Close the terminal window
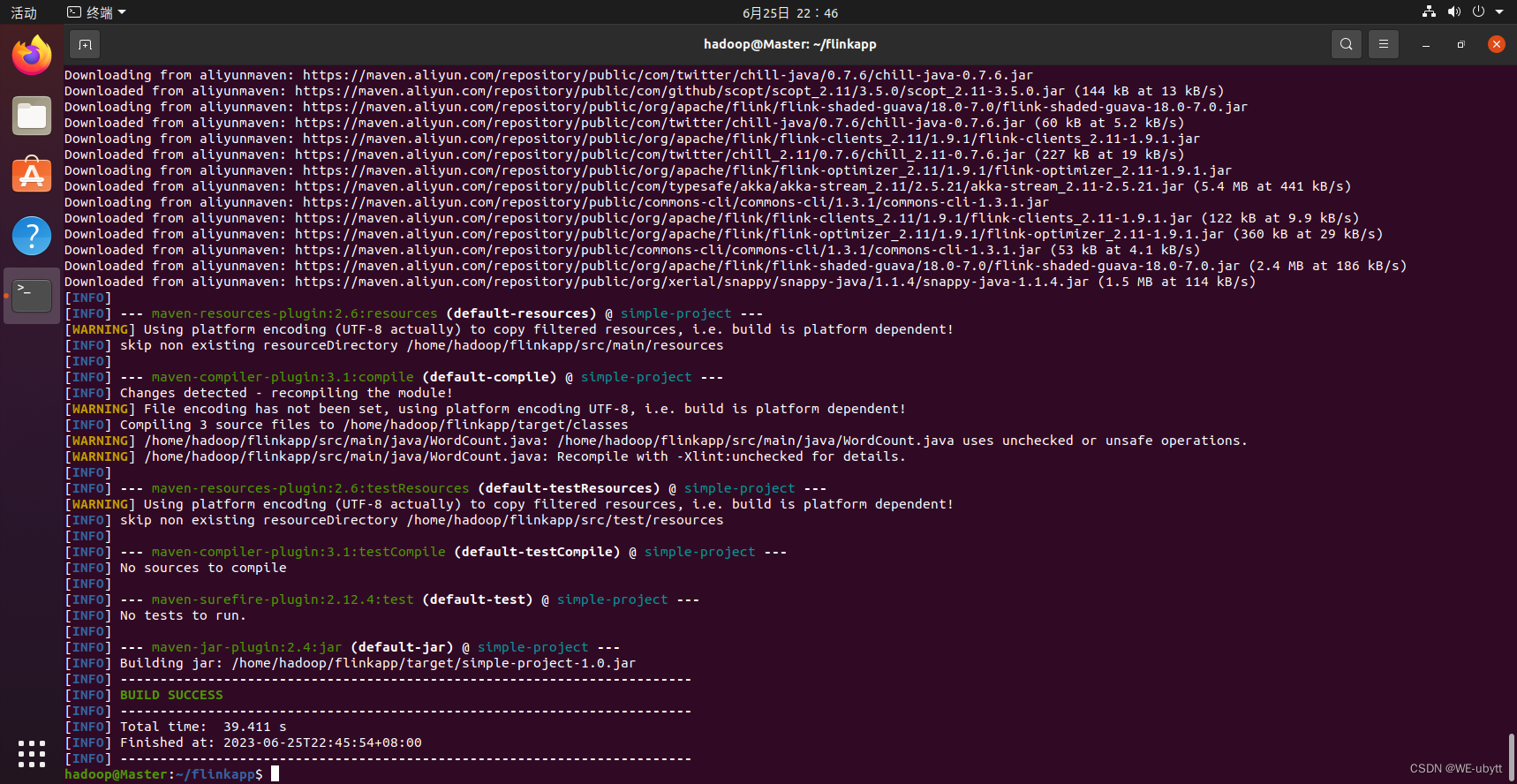Viewport: 1517px width, 784px height. (x=1497, y=44)
